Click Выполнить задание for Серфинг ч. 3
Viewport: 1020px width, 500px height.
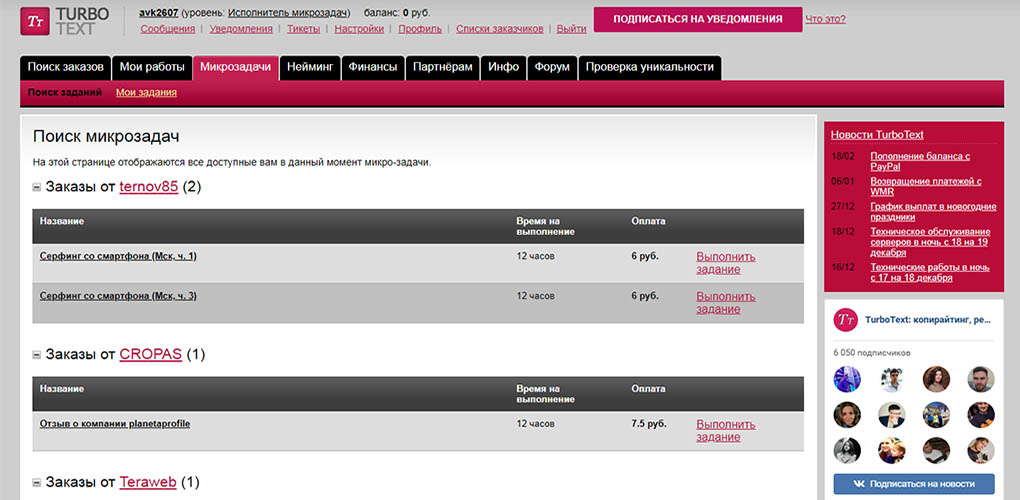726,302
